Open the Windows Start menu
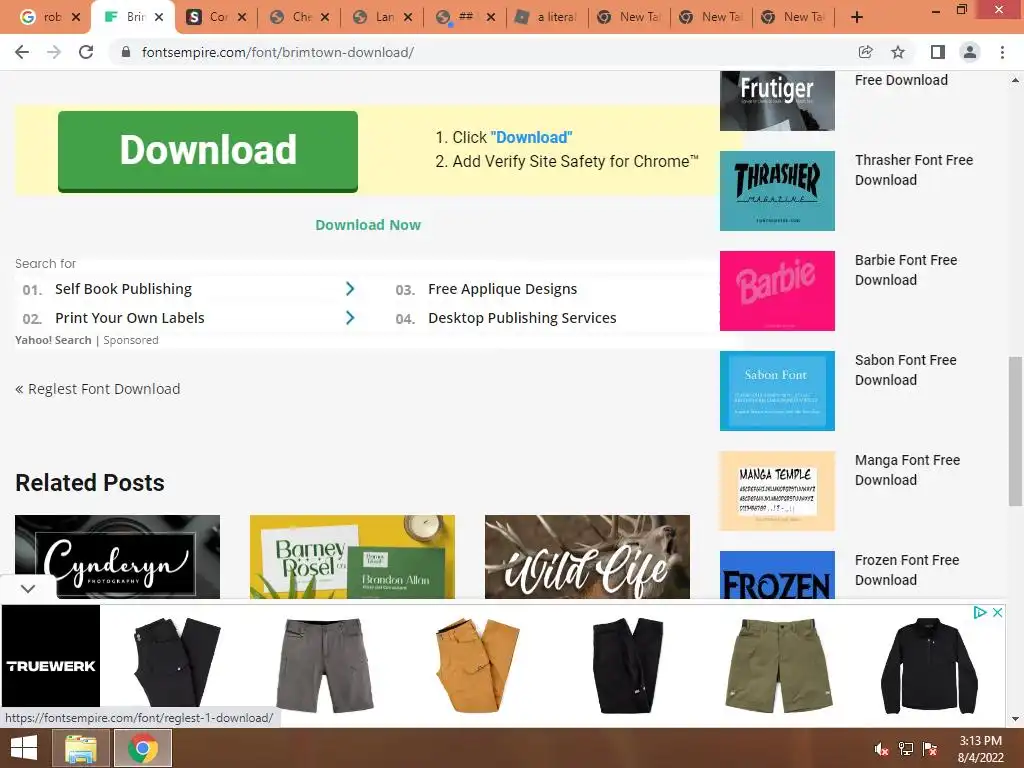The height and width of the screenshot is (768, 1024). click(x=24, y=748)
